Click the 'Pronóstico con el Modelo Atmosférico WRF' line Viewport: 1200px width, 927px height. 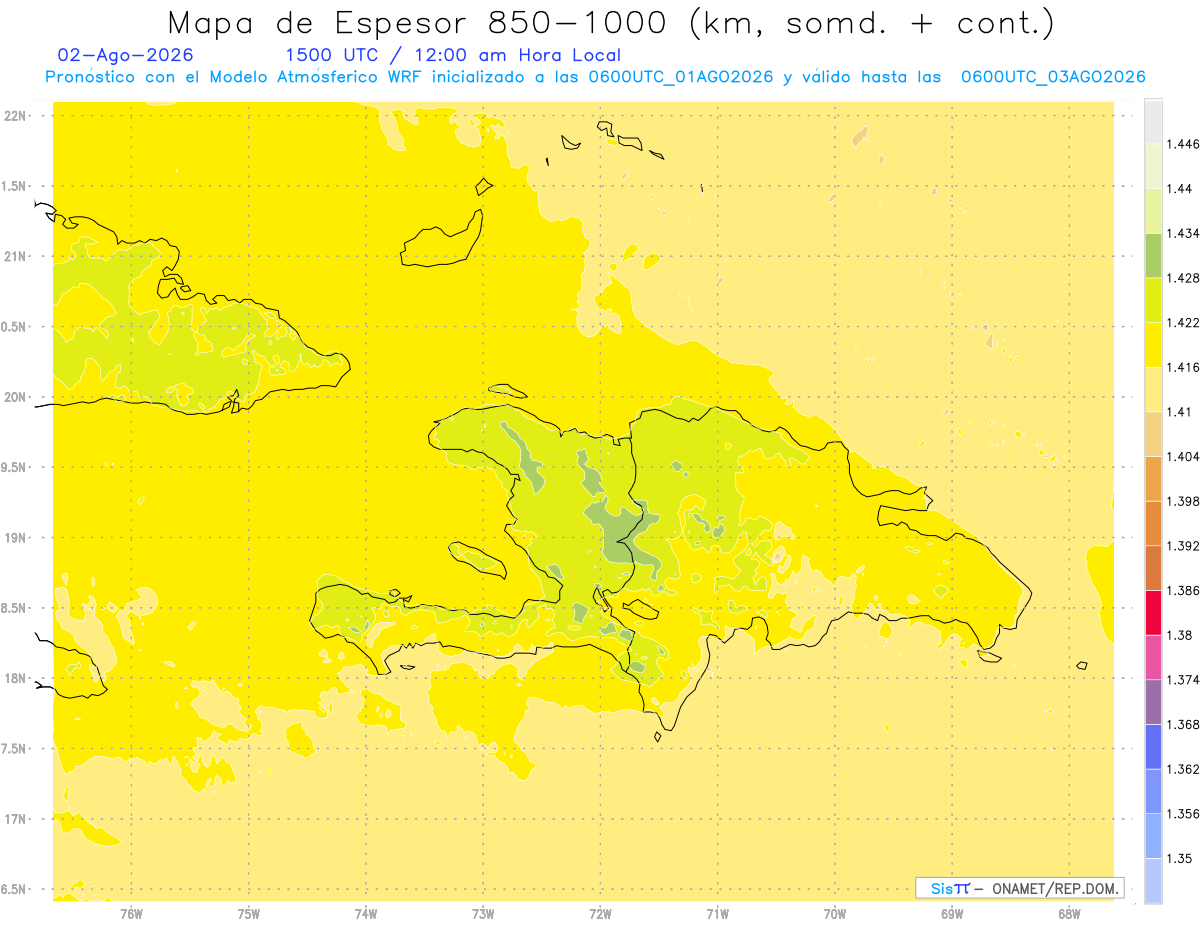pos(595,77)
